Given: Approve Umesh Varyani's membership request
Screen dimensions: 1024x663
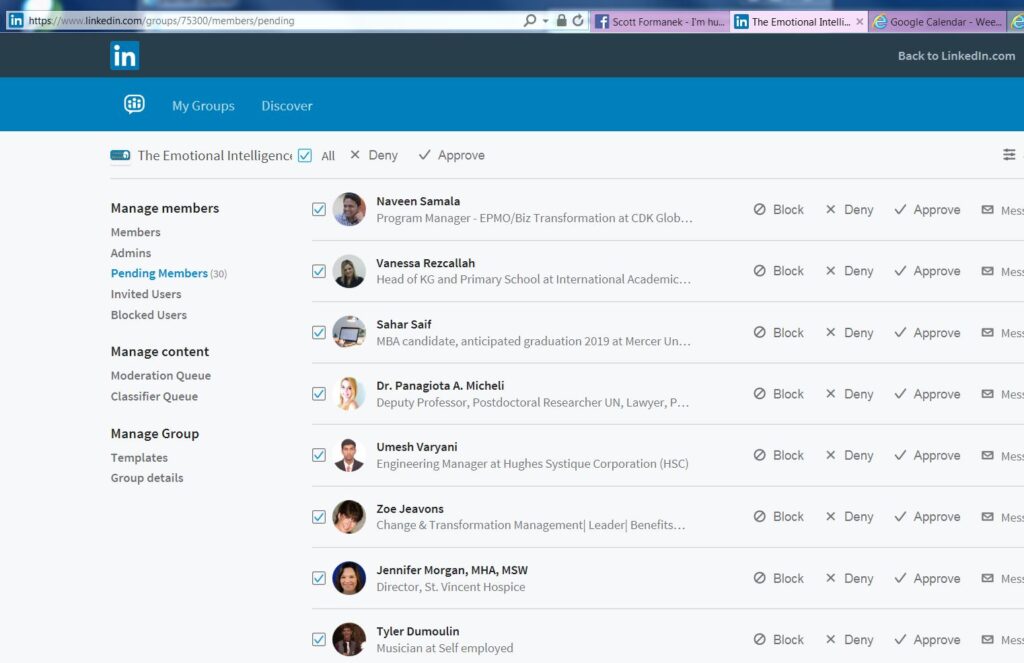Looking at the screenshot, I should coord(927,455).
